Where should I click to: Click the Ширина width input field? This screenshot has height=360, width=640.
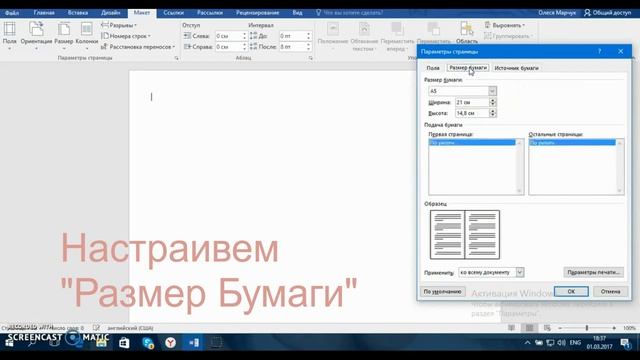(x=472, y=102)
